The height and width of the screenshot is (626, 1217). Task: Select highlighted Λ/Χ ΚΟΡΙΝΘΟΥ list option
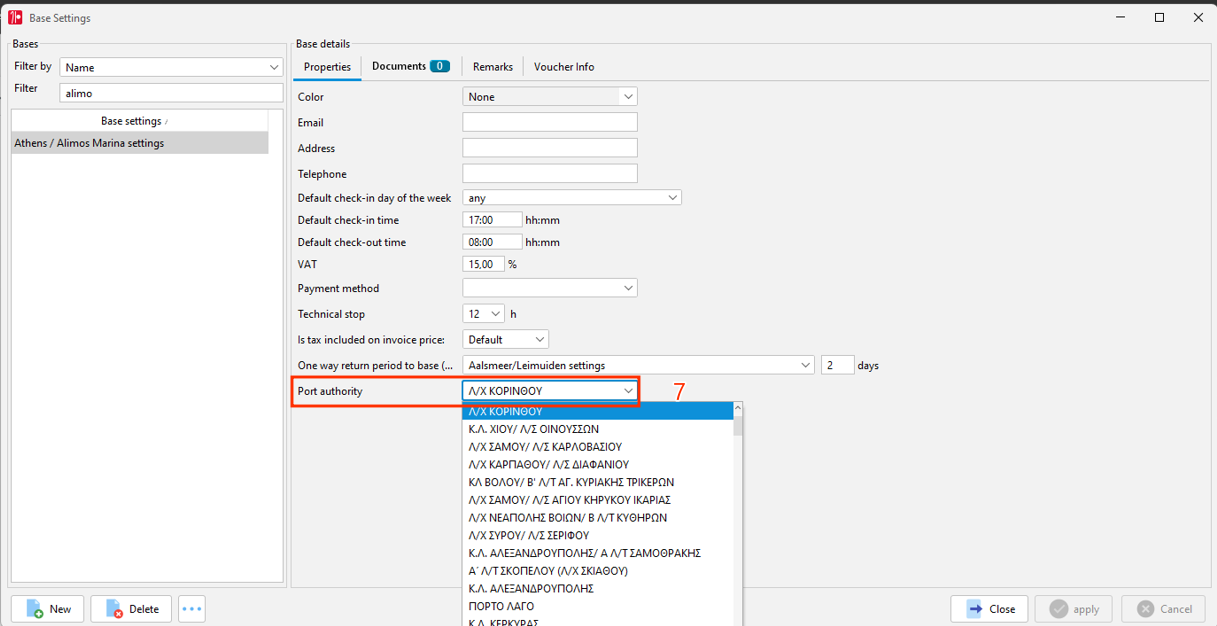pyautogui.click(x=598, y=411)
